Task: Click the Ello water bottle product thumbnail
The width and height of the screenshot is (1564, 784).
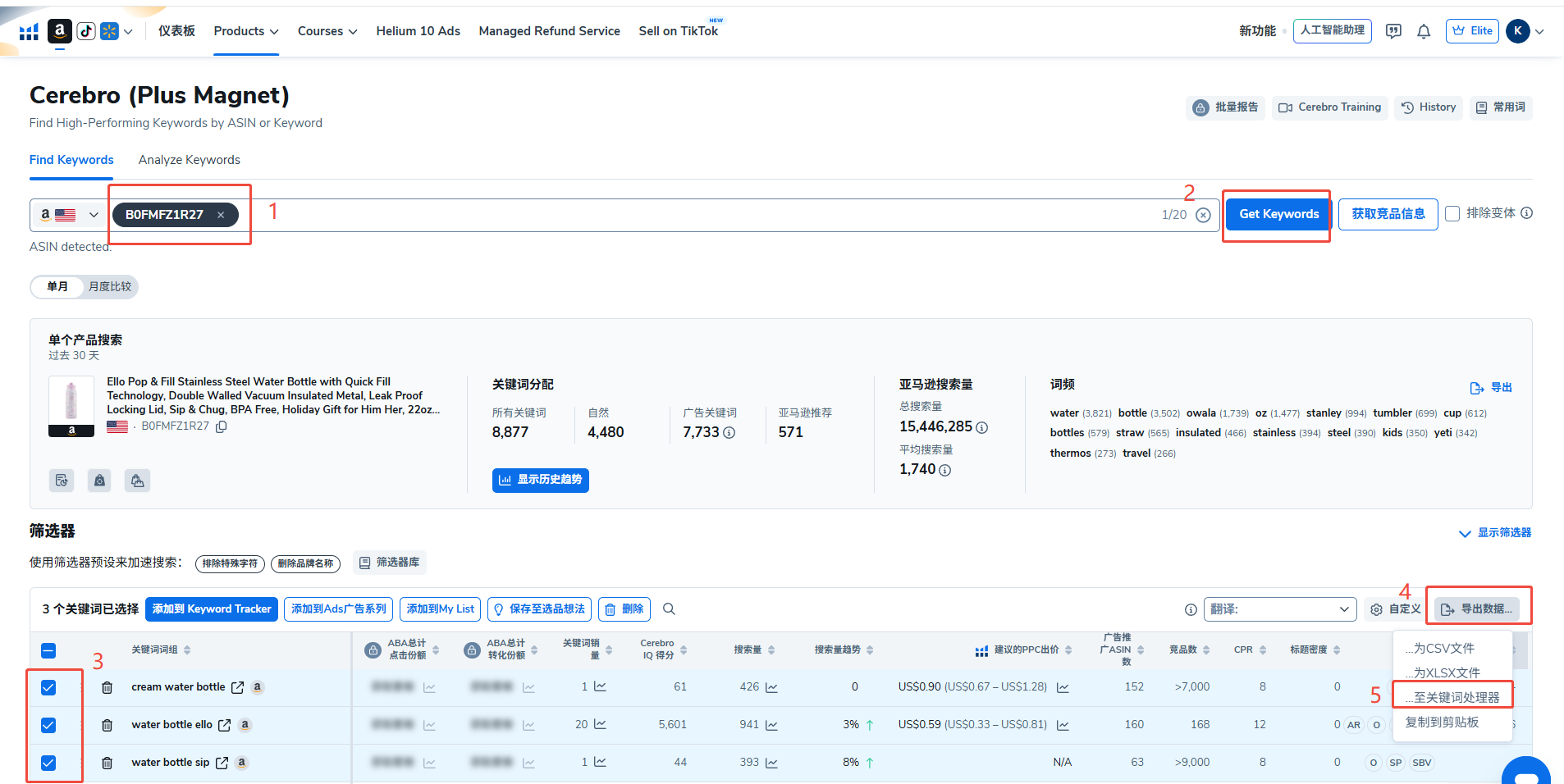Action: pyautogui.click(x=71, y=402)
